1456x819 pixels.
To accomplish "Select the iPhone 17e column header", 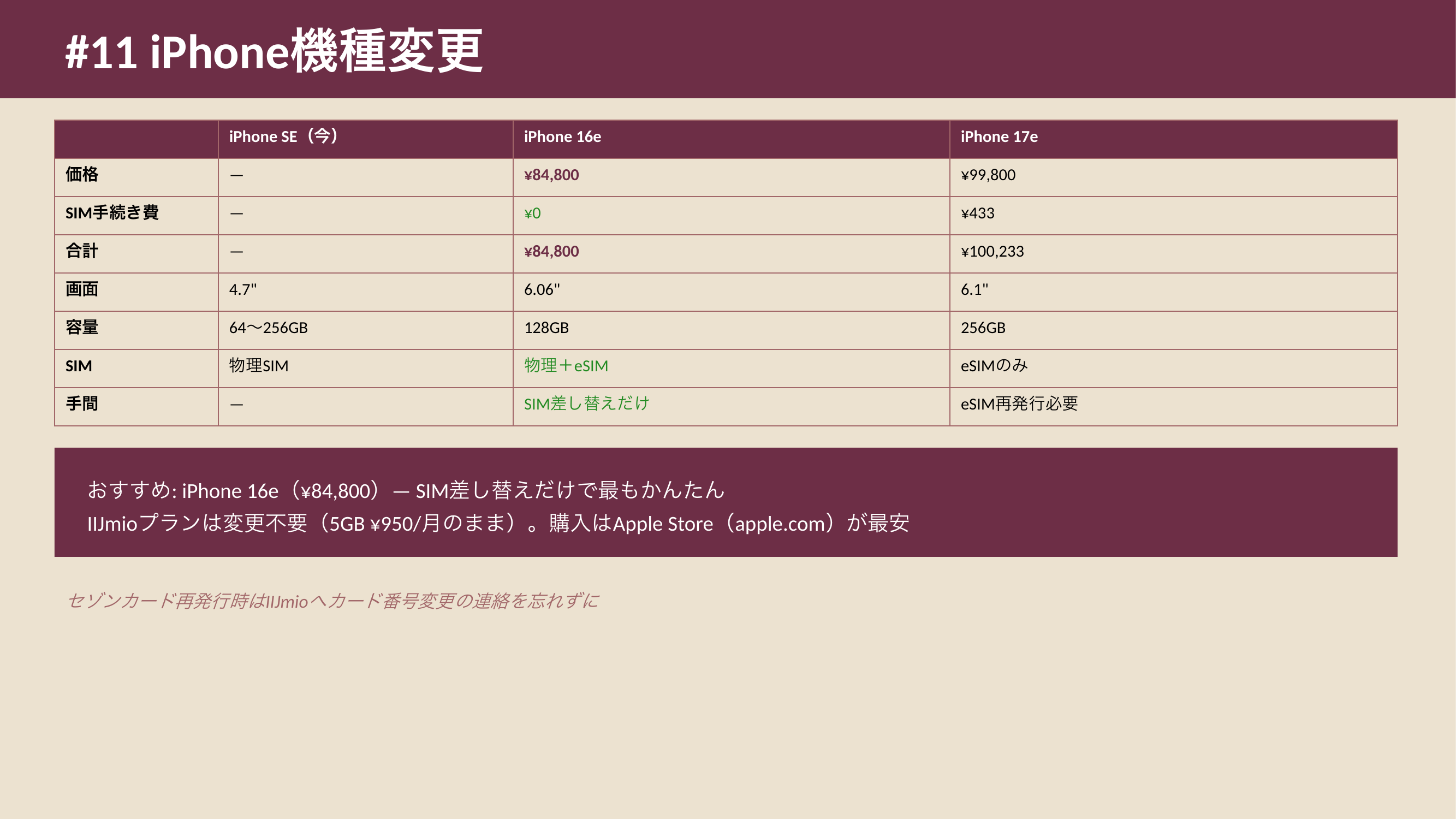I will point(999,137).
